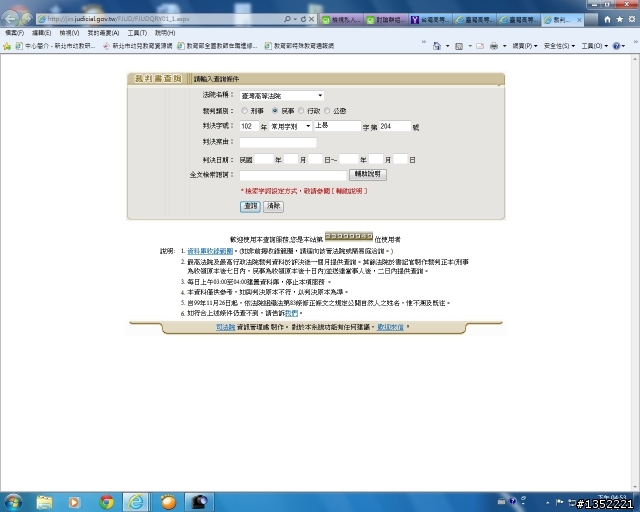Go forward with the browser Forward arrow
This screenshot has height=512, width=640.
click(27, 19)
